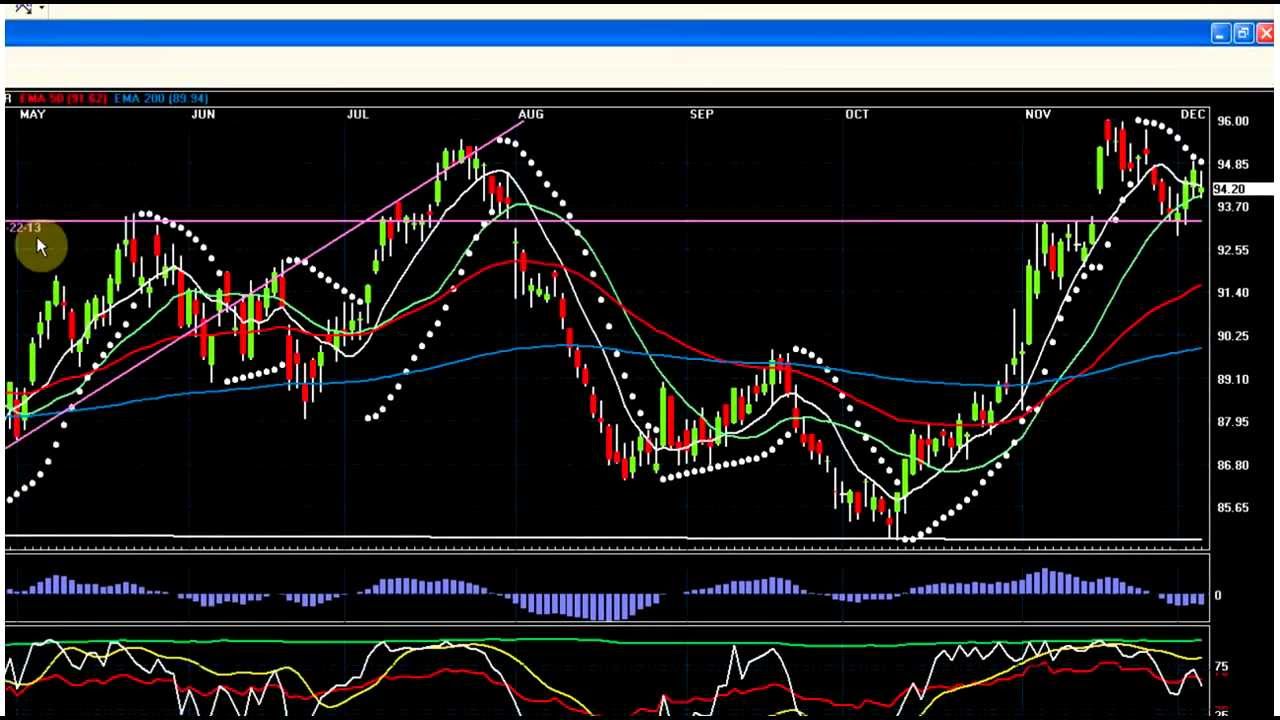
Task: Click the 90.25 price axis label
Action: [x=1233, y=336]
